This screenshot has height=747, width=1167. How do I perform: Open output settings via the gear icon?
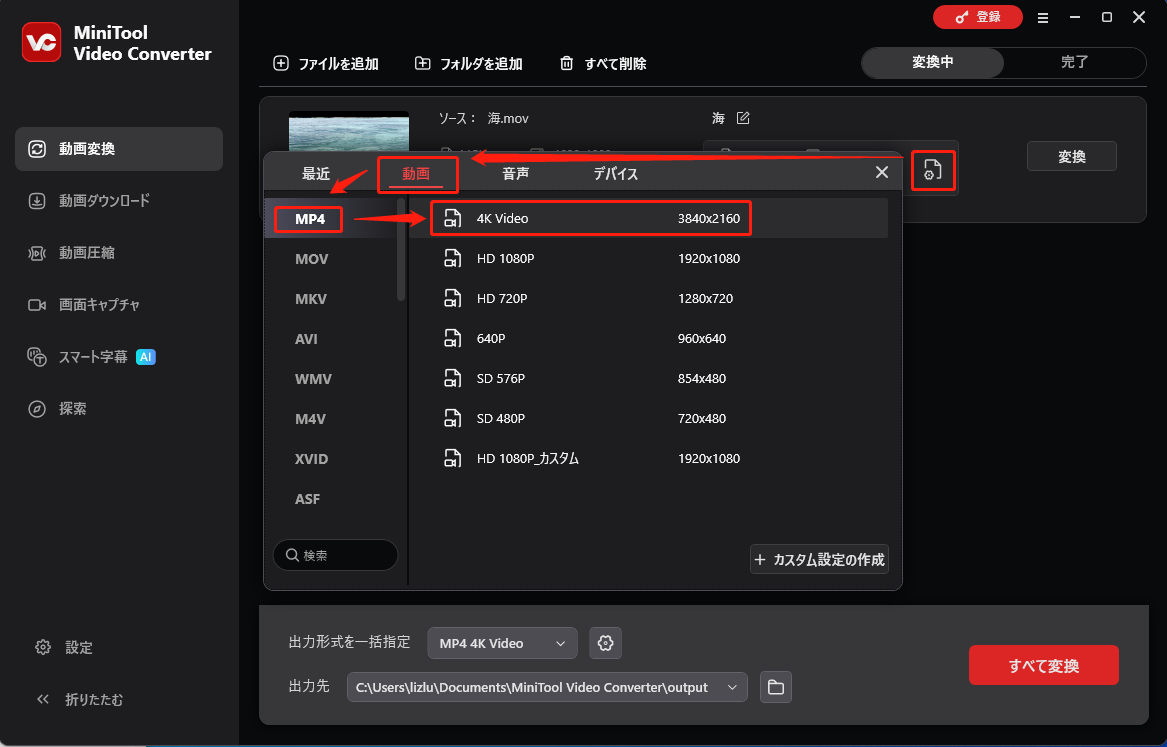click(605, 642)
